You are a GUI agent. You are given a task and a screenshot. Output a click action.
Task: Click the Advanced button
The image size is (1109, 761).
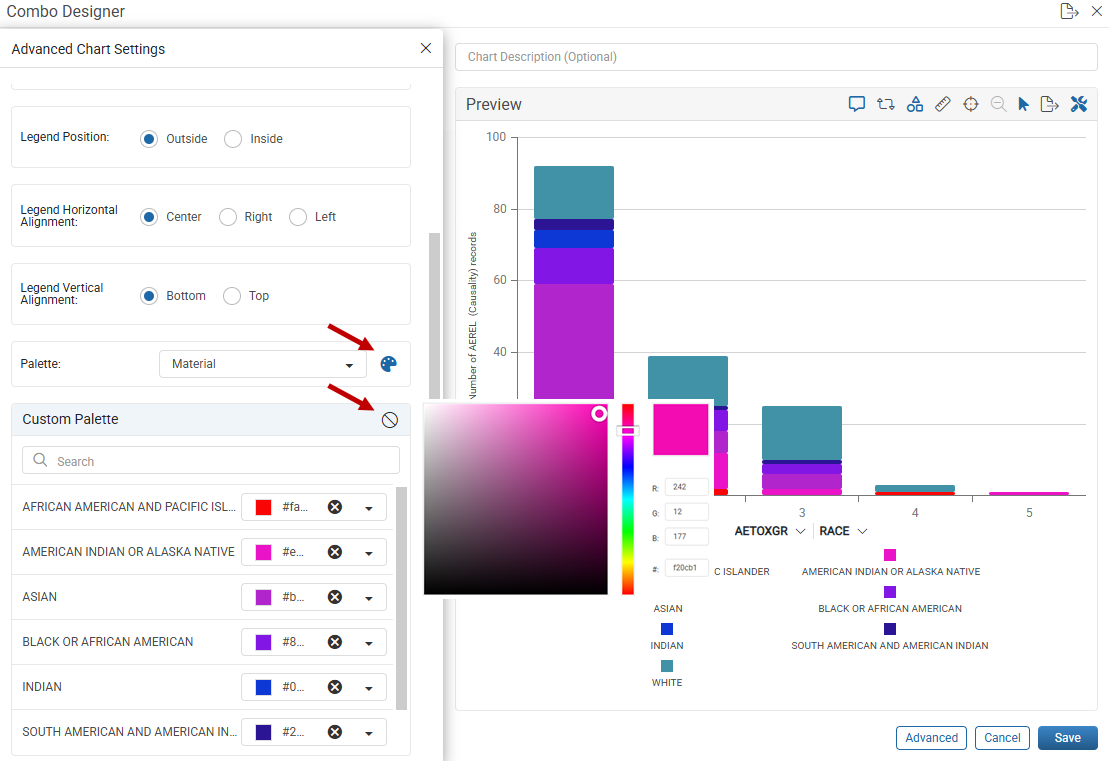[931, 738]
